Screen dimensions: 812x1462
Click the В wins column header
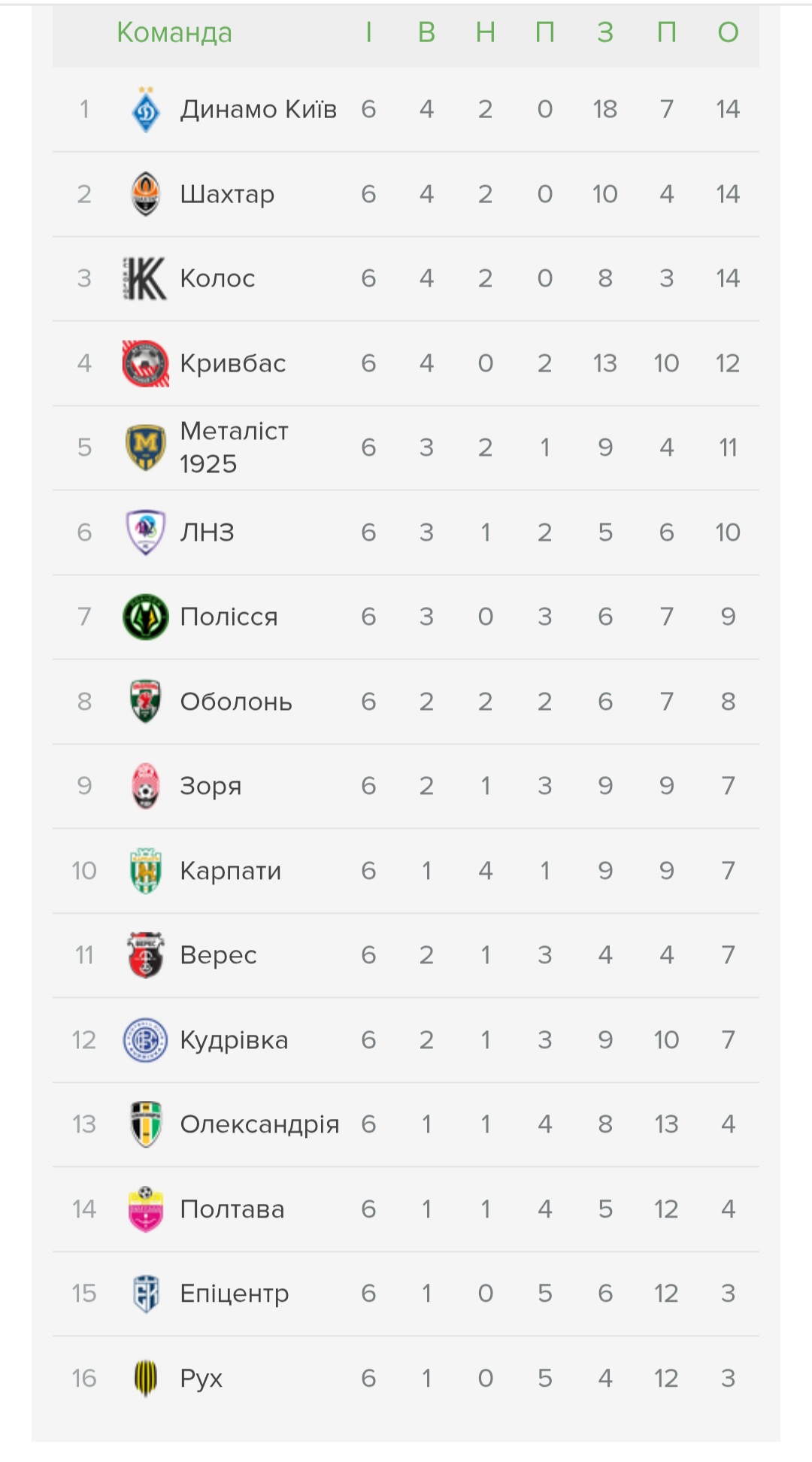tap(426, 32)
